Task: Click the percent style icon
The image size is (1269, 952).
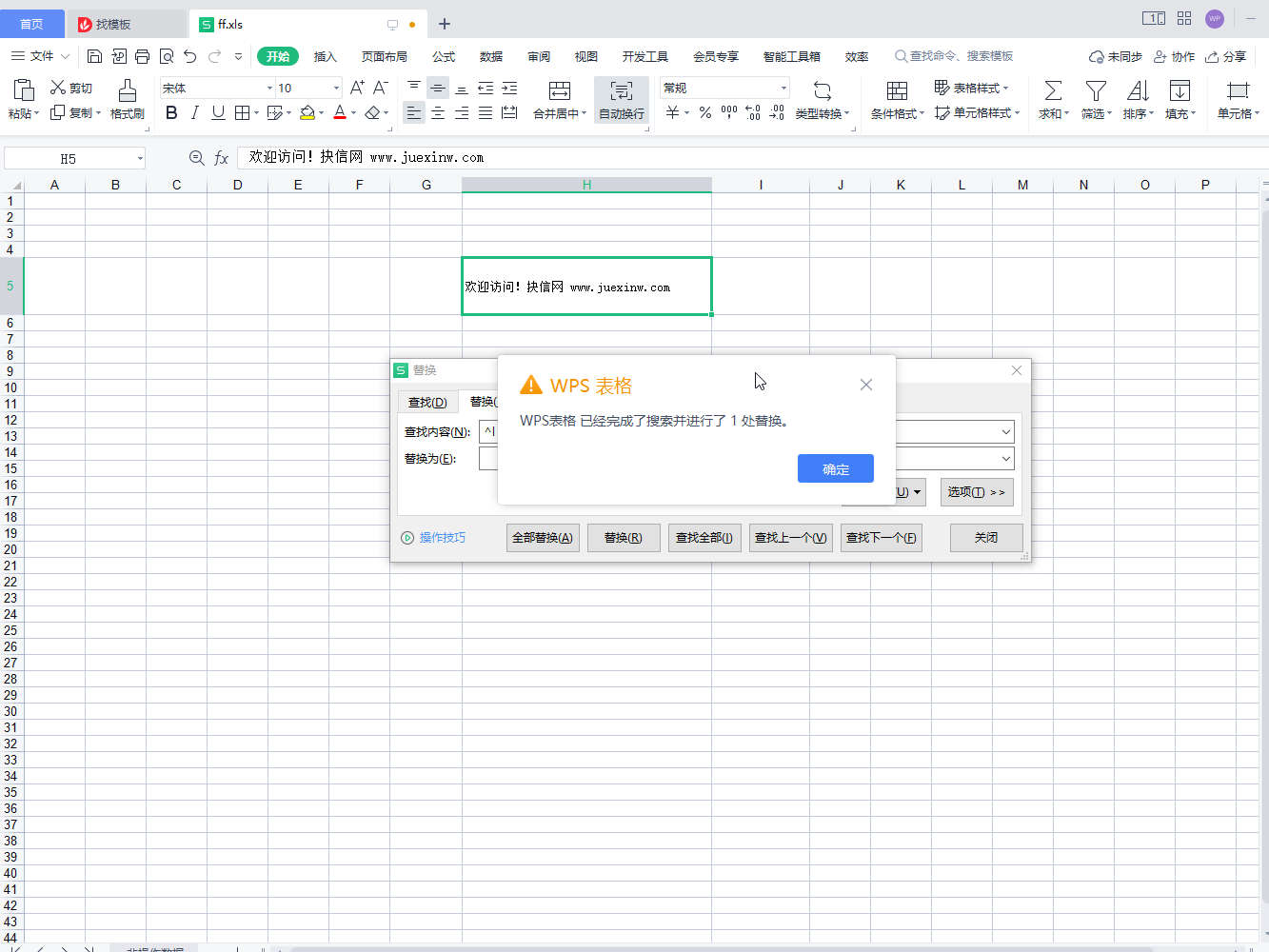Action: point(704,113)
